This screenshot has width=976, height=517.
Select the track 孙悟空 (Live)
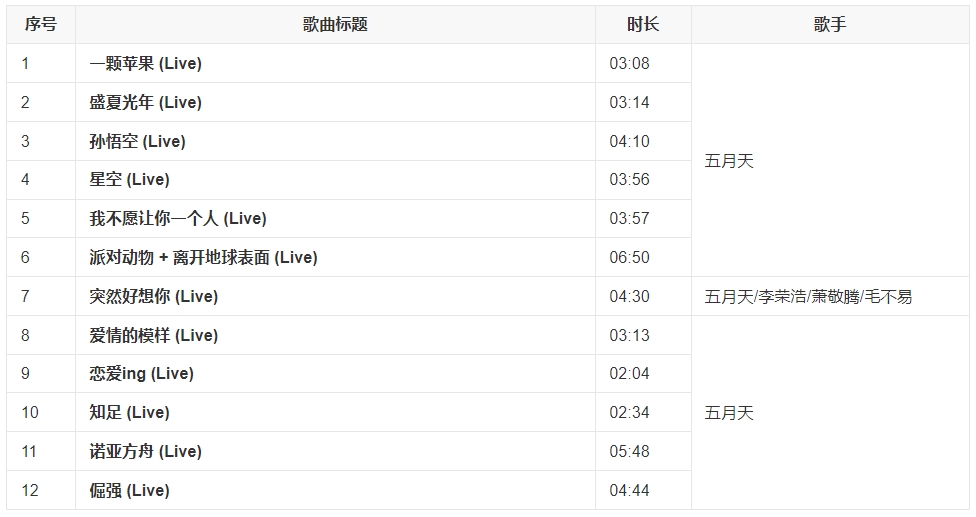point(137,142)
